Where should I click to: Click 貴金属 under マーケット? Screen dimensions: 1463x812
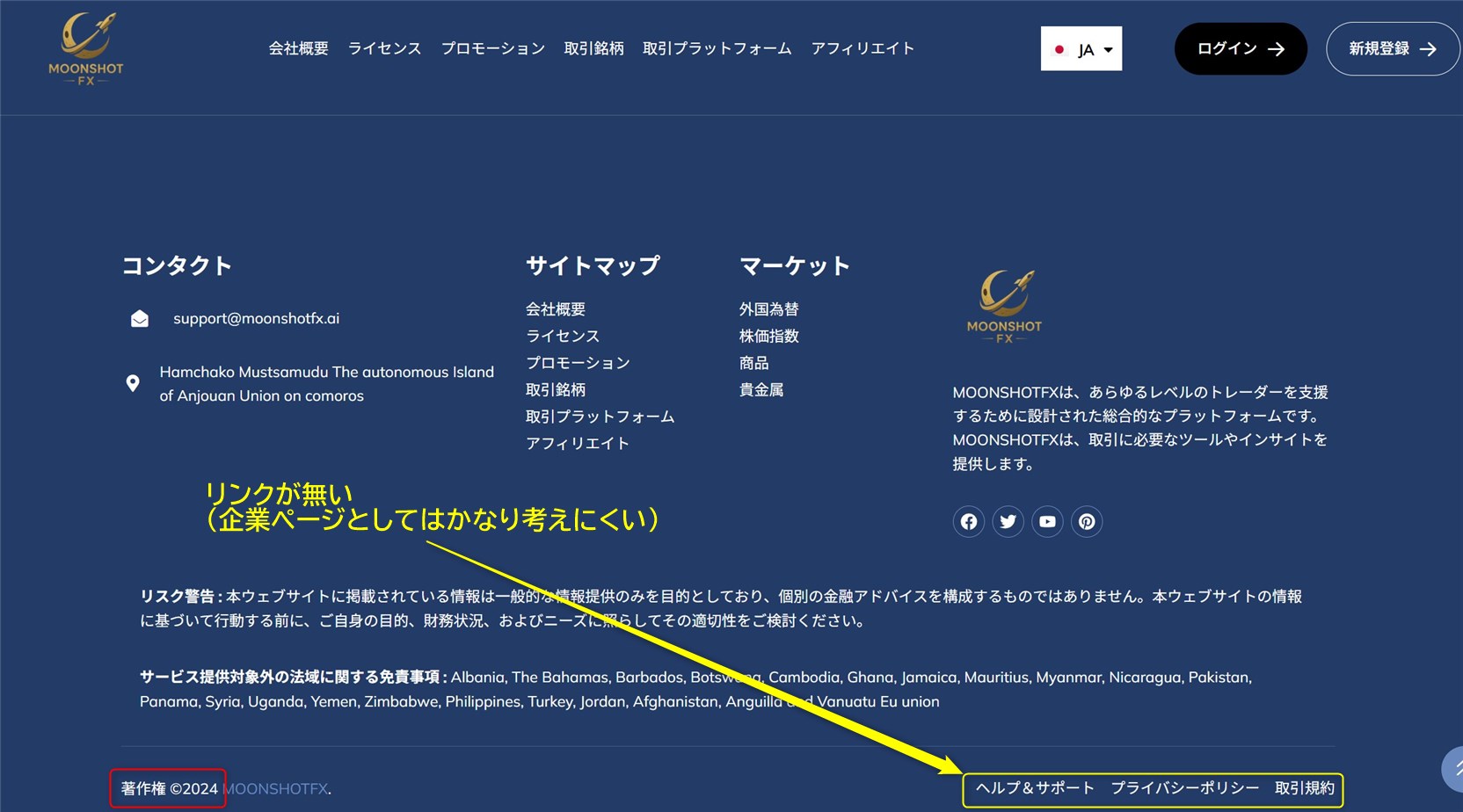coord(761,390)
